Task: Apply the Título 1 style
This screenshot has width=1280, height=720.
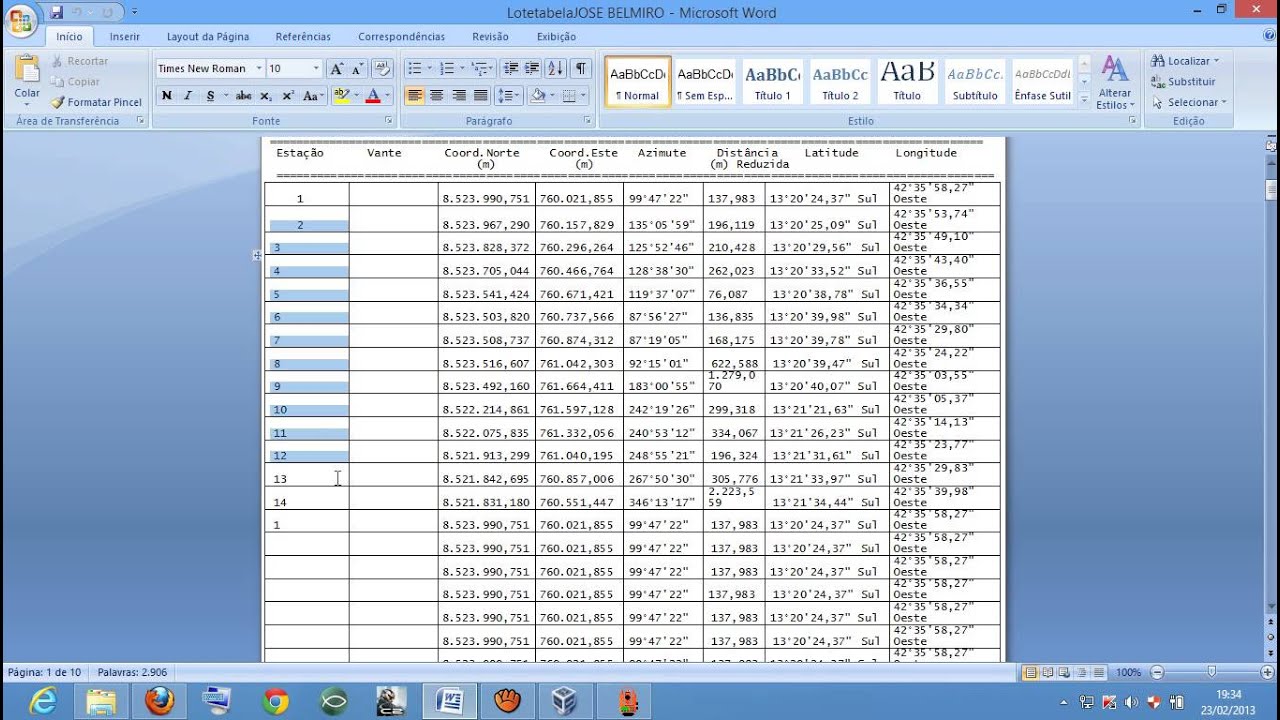Action: tap(772, 81)
